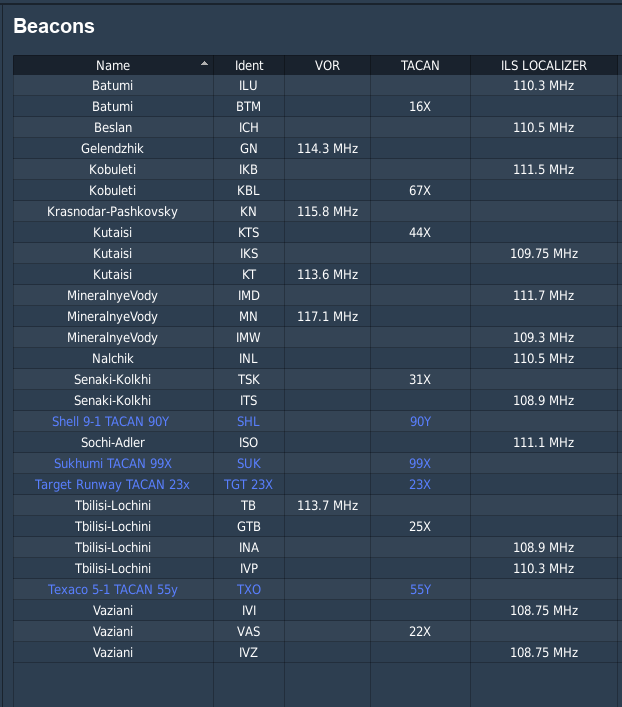Click the Beslan beacon name
This screenshot has height=707, width=622.
[x=112, y=128]
